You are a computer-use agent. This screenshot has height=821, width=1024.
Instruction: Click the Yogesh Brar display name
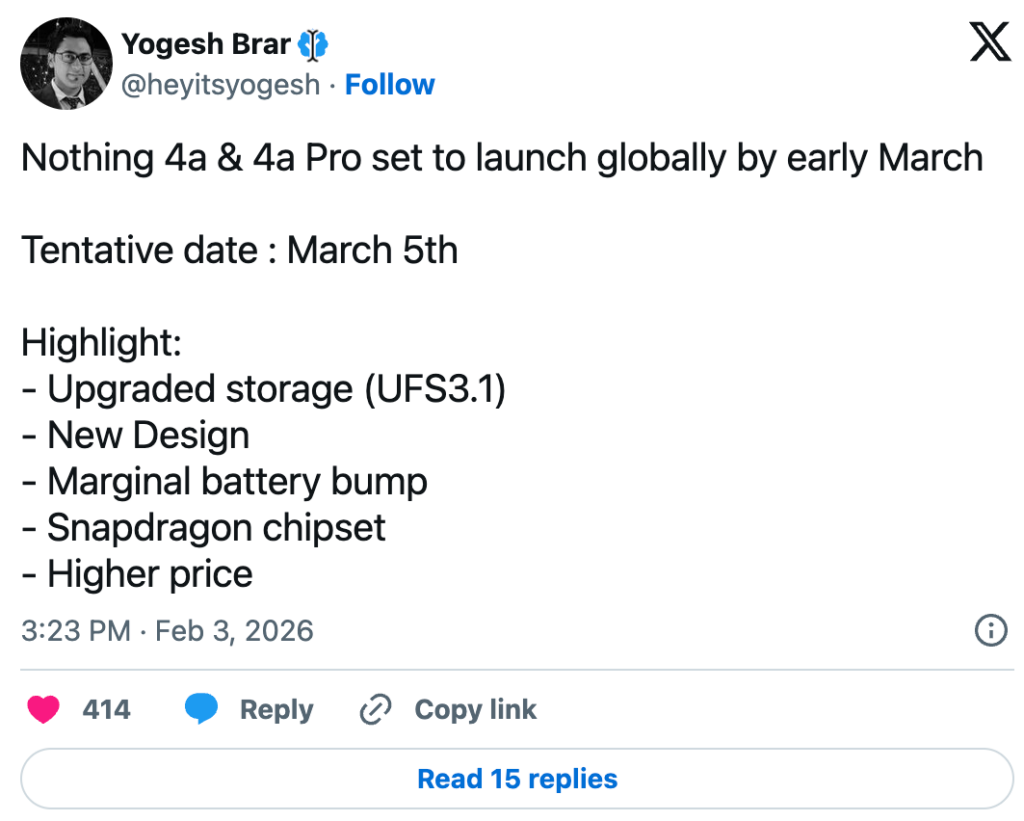tap(206, 45)
